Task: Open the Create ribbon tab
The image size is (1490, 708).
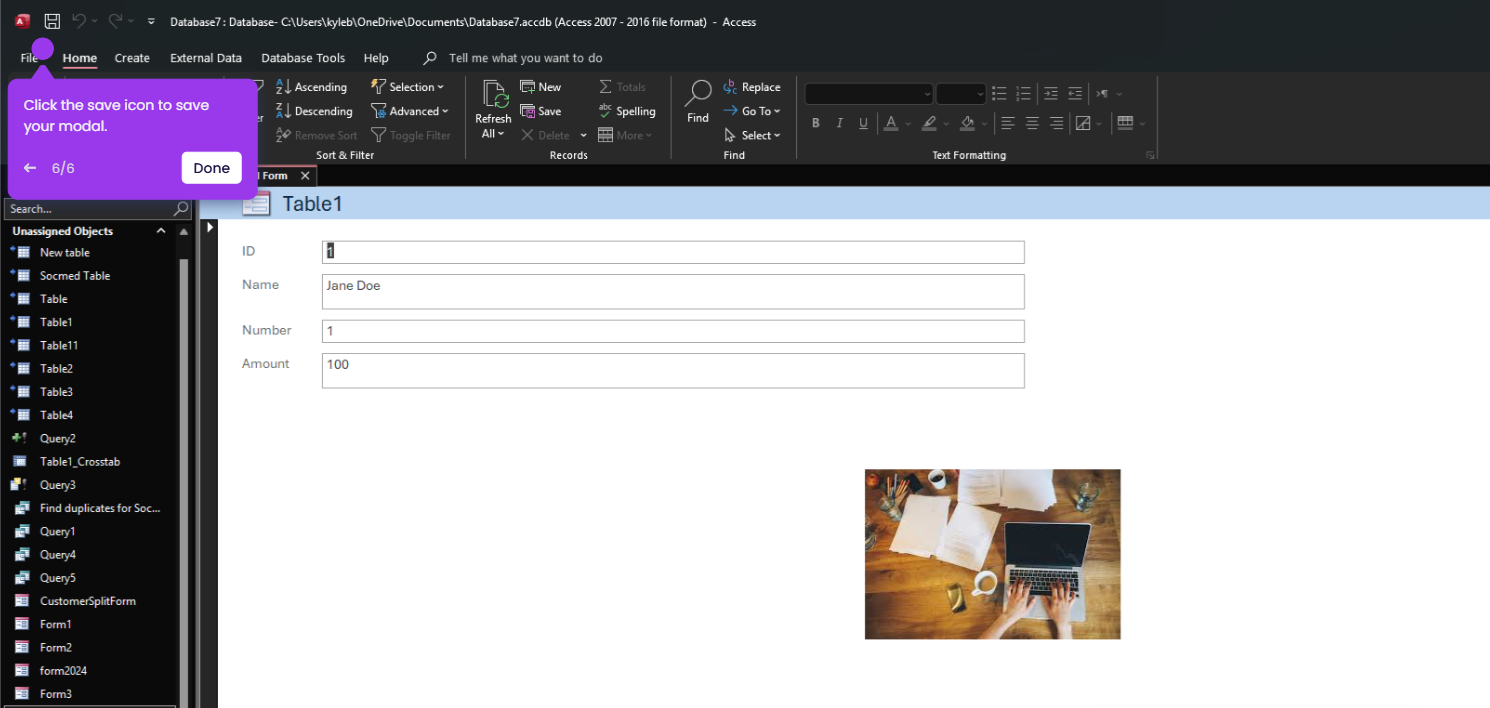Action: tap(132, 58)
